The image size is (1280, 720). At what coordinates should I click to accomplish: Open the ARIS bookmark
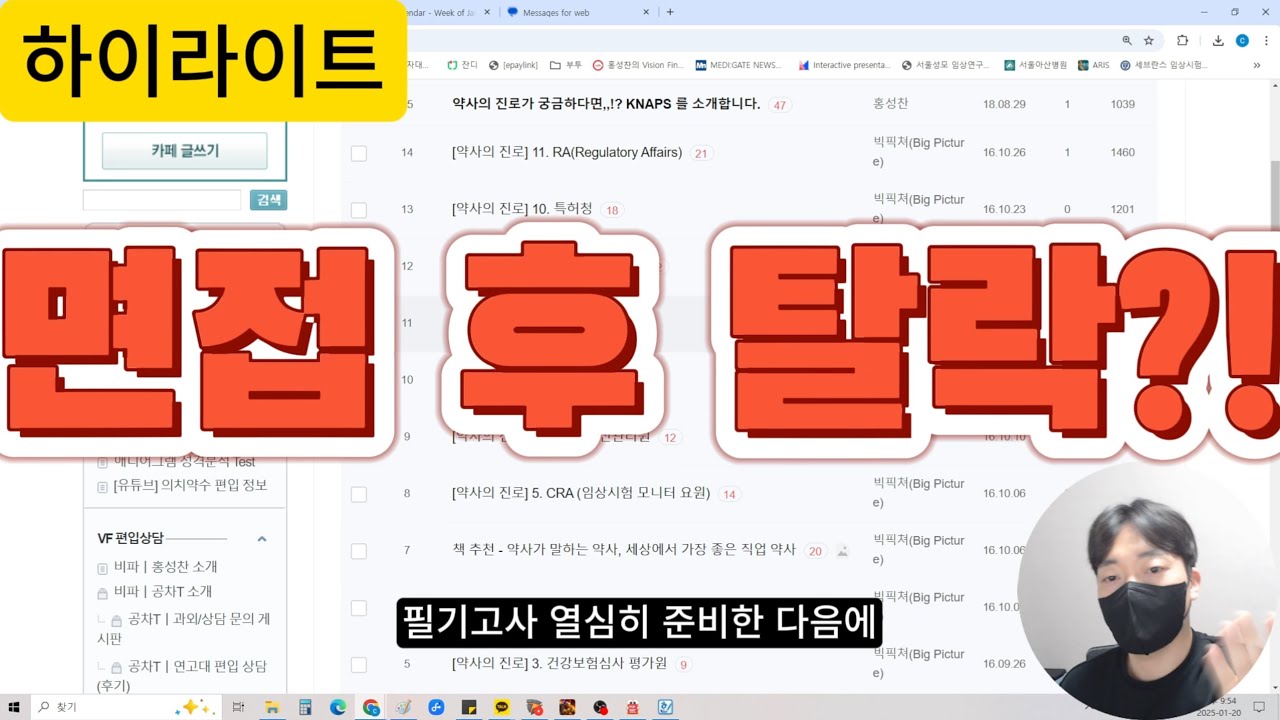pos(1093,65)
